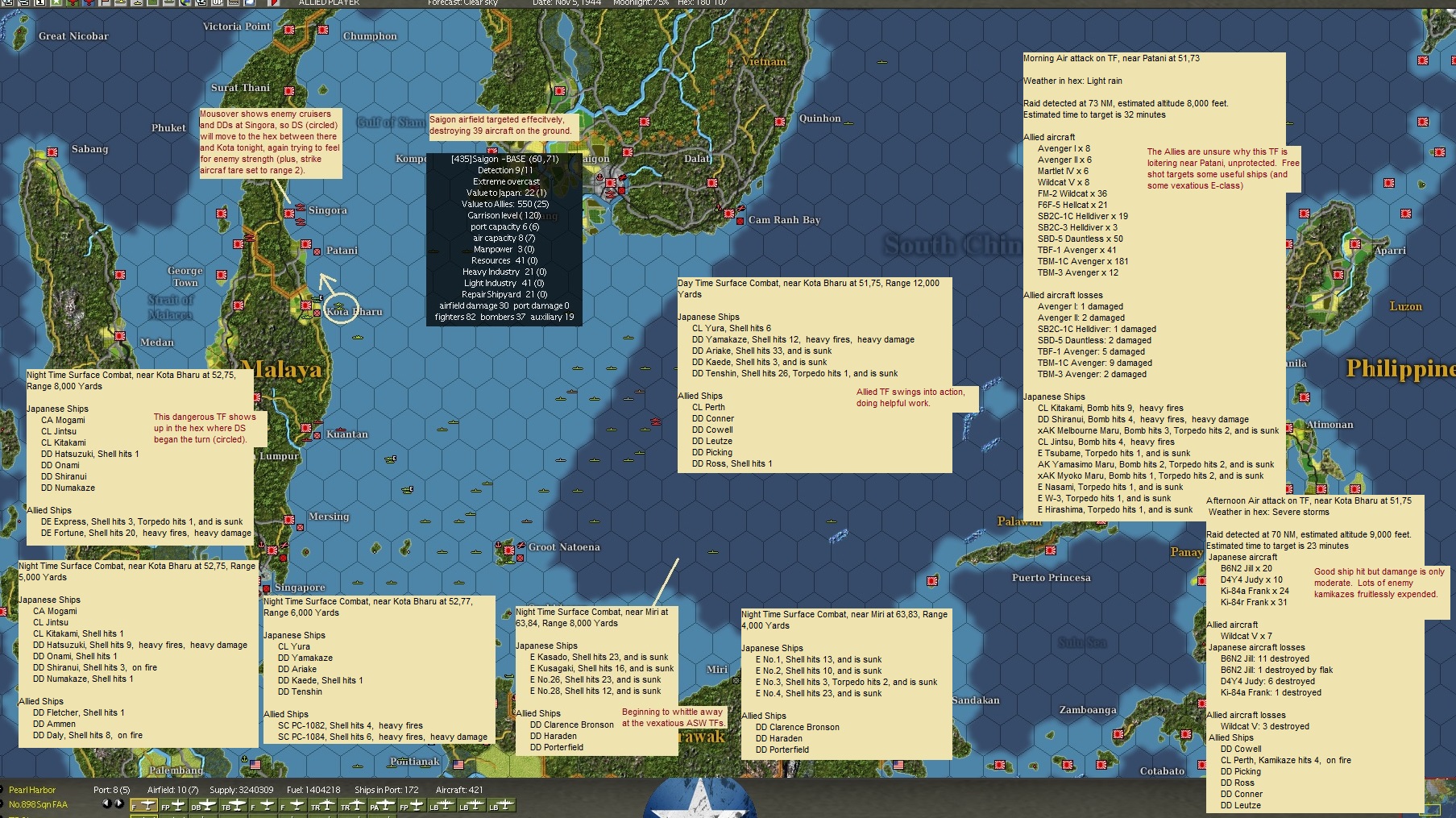Screen dimensions: 1456x818
Task: Click the 'Port: 8(5)' readout
Action: coord(112,790)
